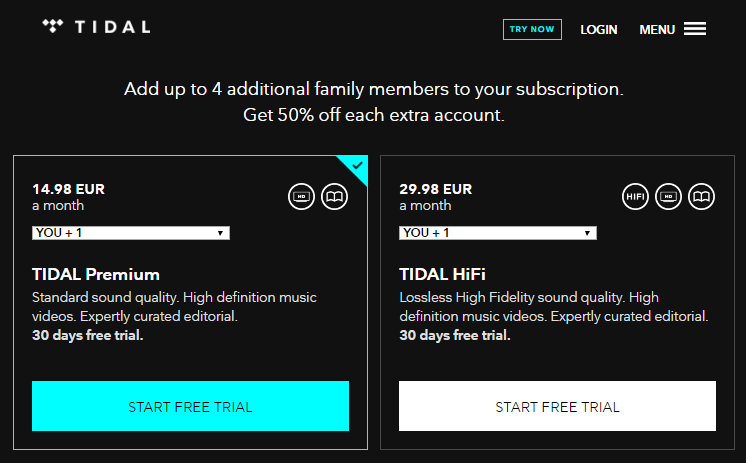Click the editorial book icon on Premium plan
This screenshot has width=746, height=463.
(334, 197)
